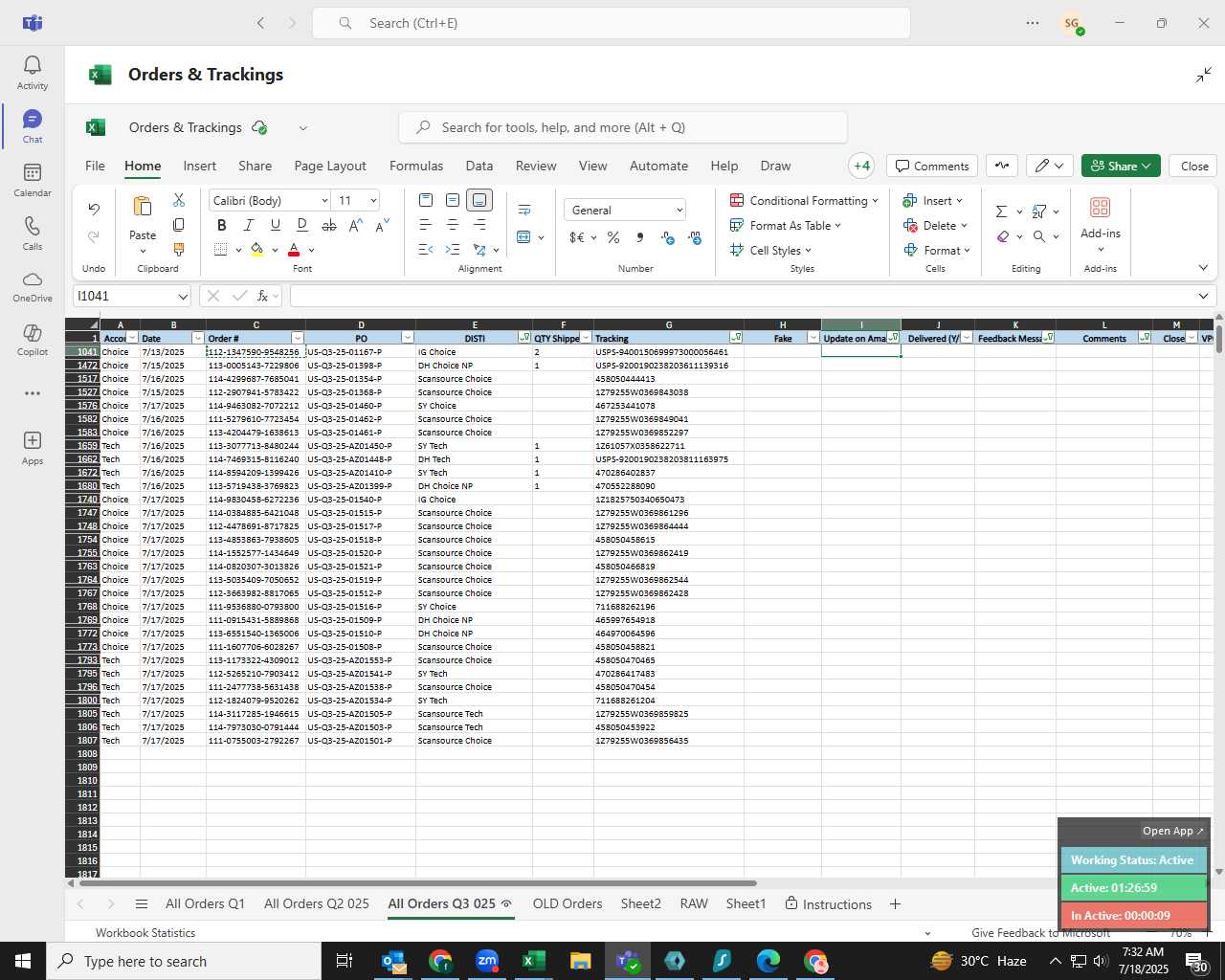Click the Copy icon in Clipboard group

[x=178, y=225]
